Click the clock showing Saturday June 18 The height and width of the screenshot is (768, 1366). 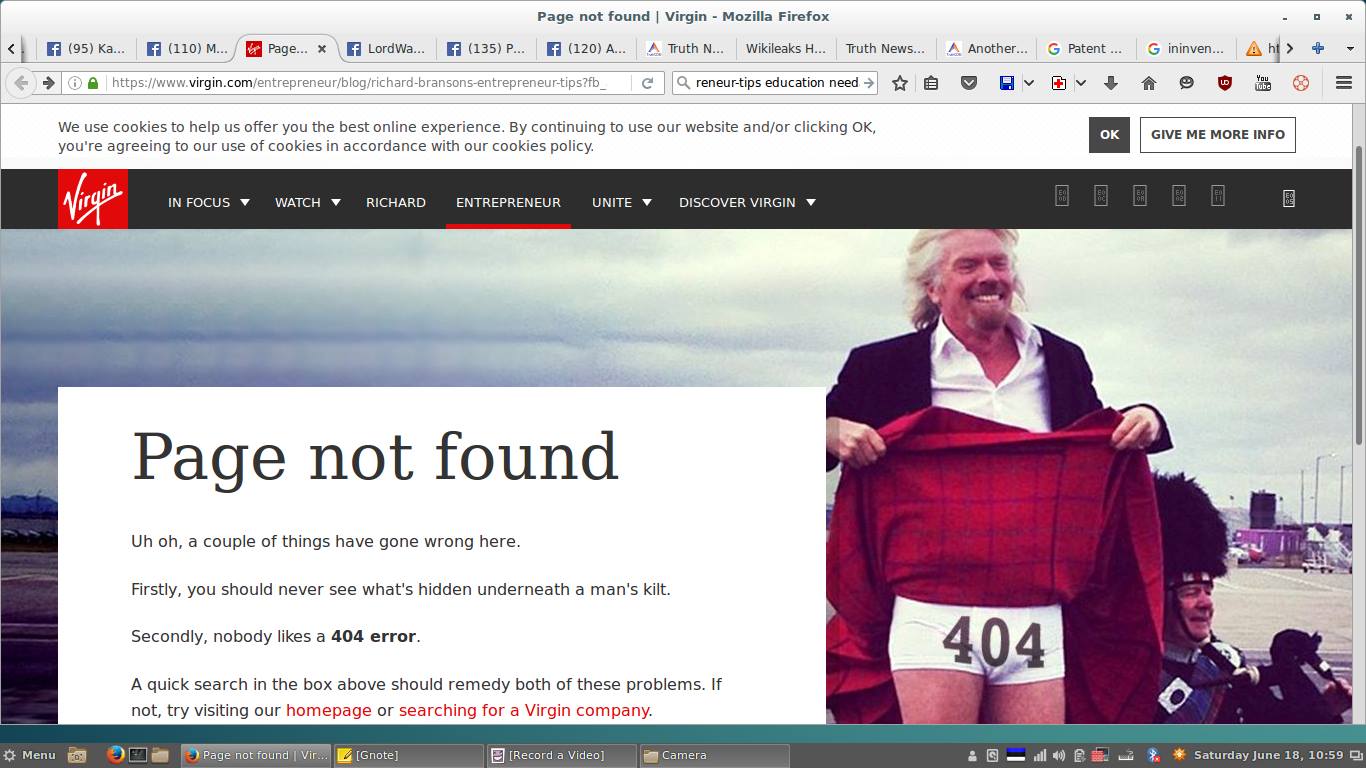(x=1268, y=755)
